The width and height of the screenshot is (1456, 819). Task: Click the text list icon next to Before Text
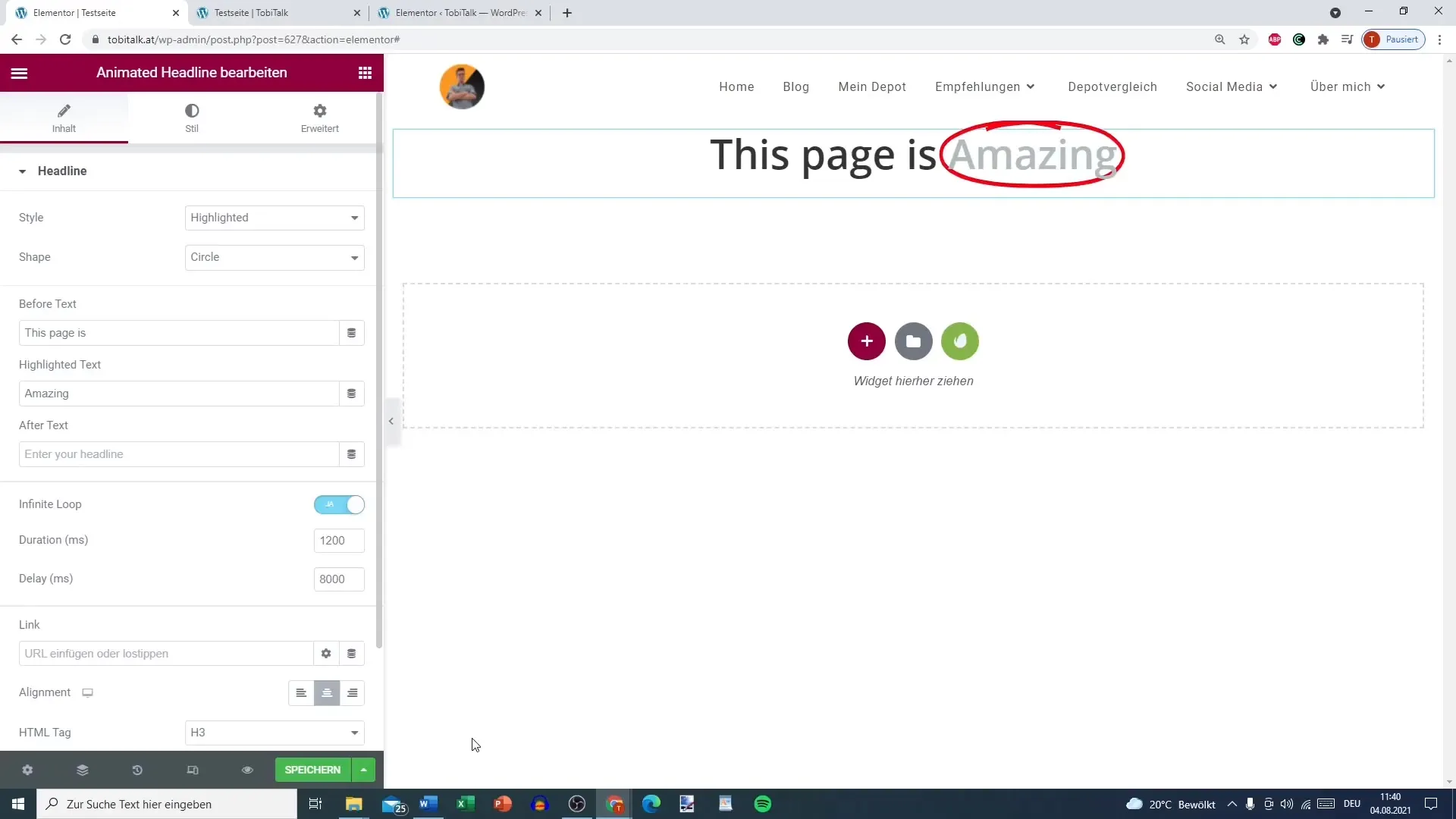pyautogui.click(x=352, y=333)
